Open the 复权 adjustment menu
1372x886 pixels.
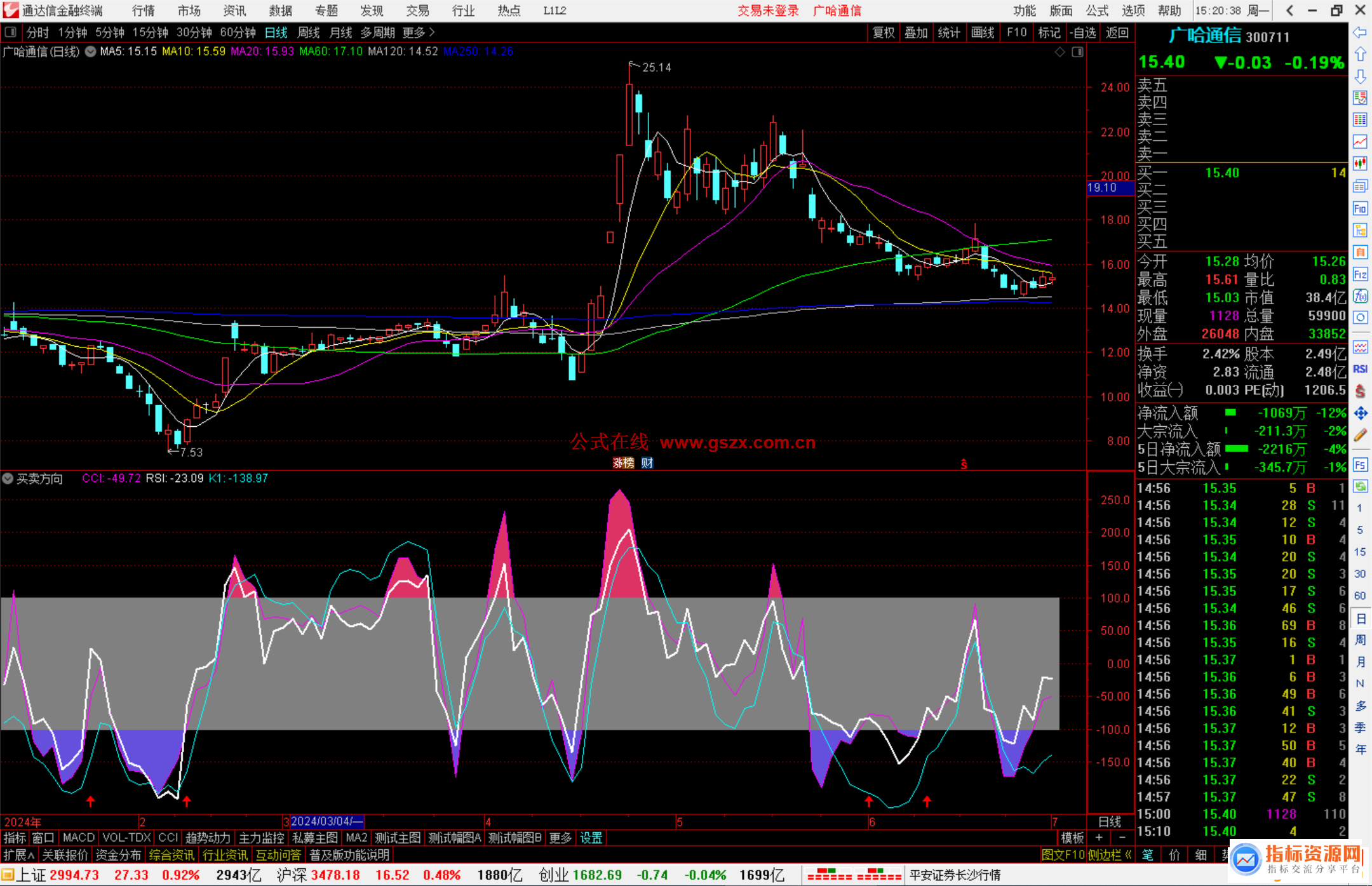pyautogui.click(x=884, y=32)
